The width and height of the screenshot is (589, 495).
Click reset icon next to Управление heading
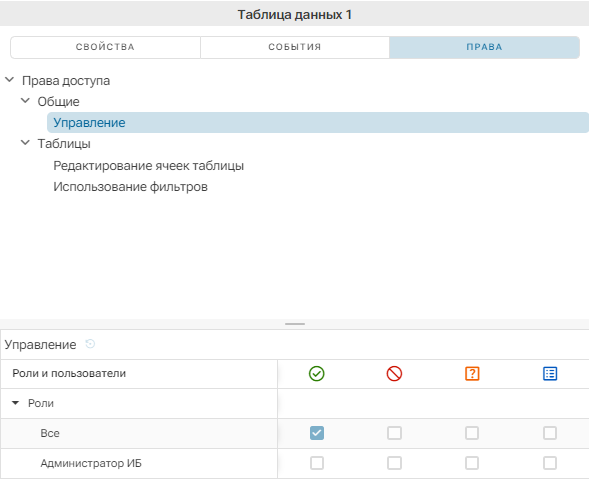(90, 344)
